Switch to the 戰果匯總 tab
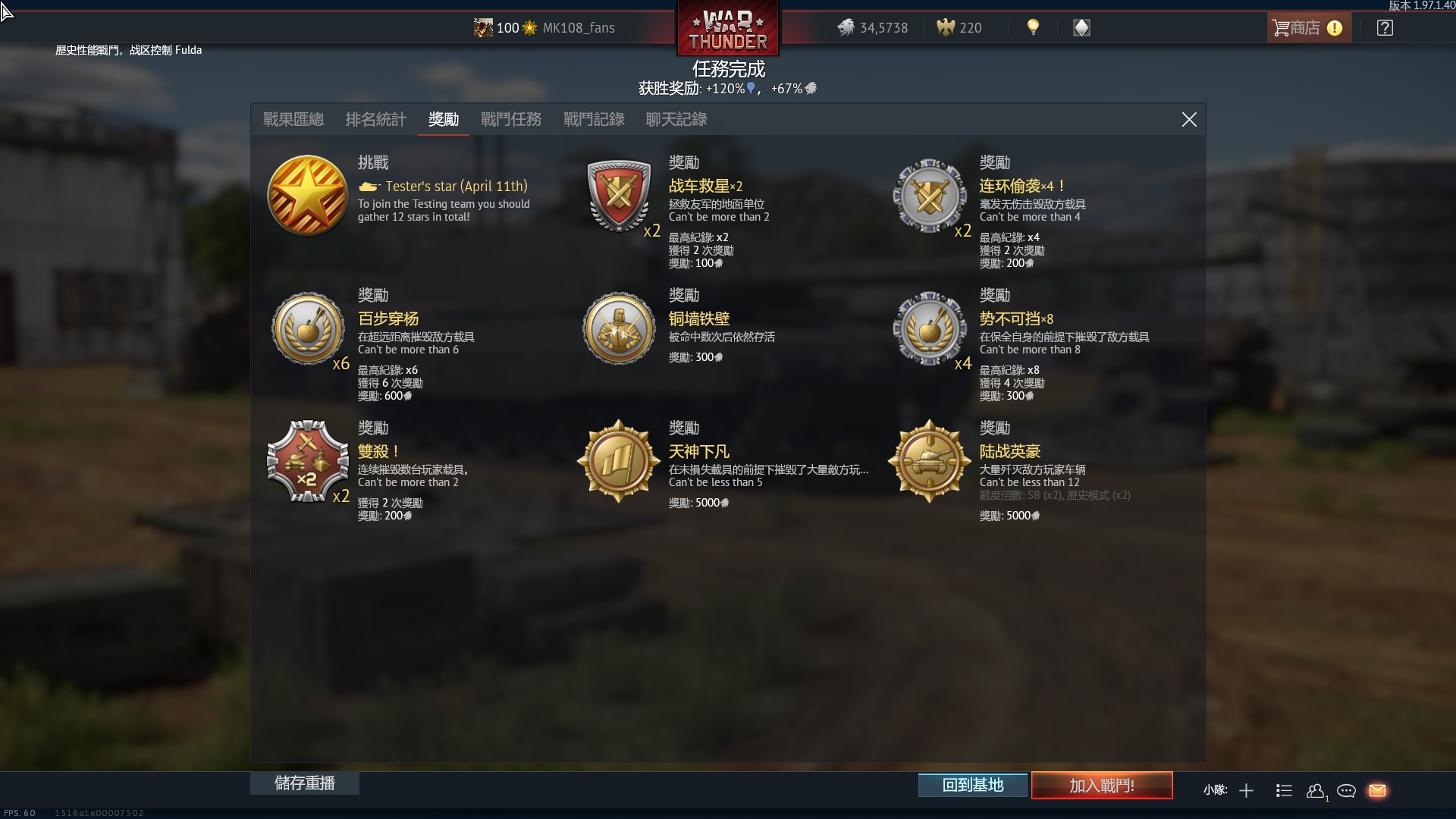The width and height of the screenshot is (1456, 819). pyautogui.click(x=293, y=120)
